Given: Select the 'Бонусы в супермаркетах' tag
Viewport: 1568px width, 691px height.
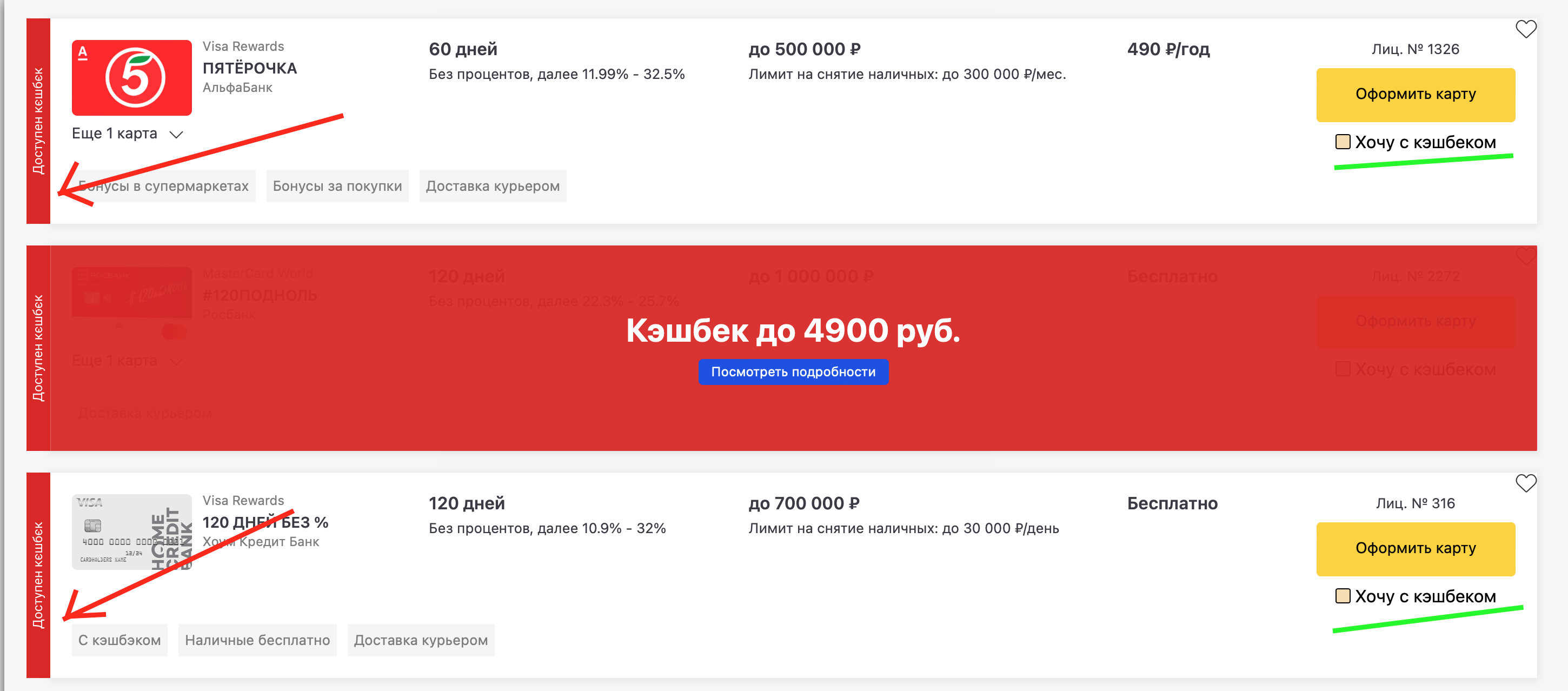Looking at the screenshot, I should (164, 187).
